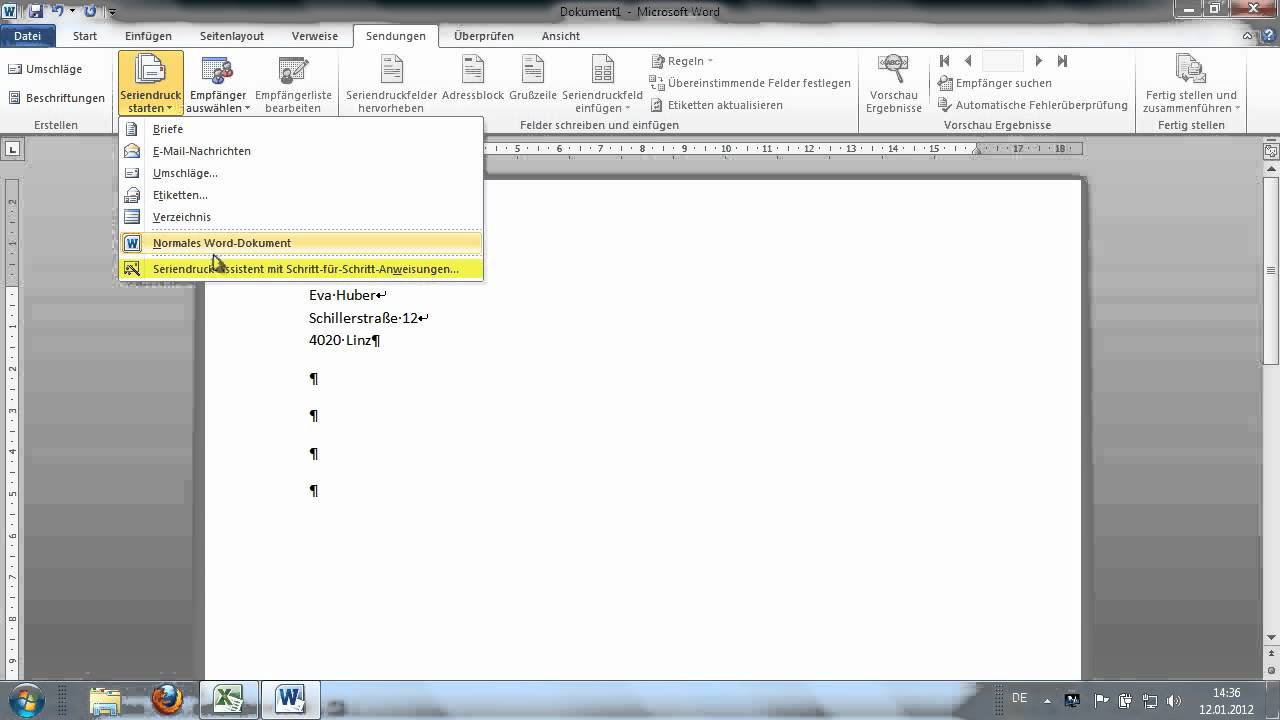Toggle the ruler button above the scrollbar
Image resolution: width=1280 pixels, height=720 pixels.
click(1271, 151)
